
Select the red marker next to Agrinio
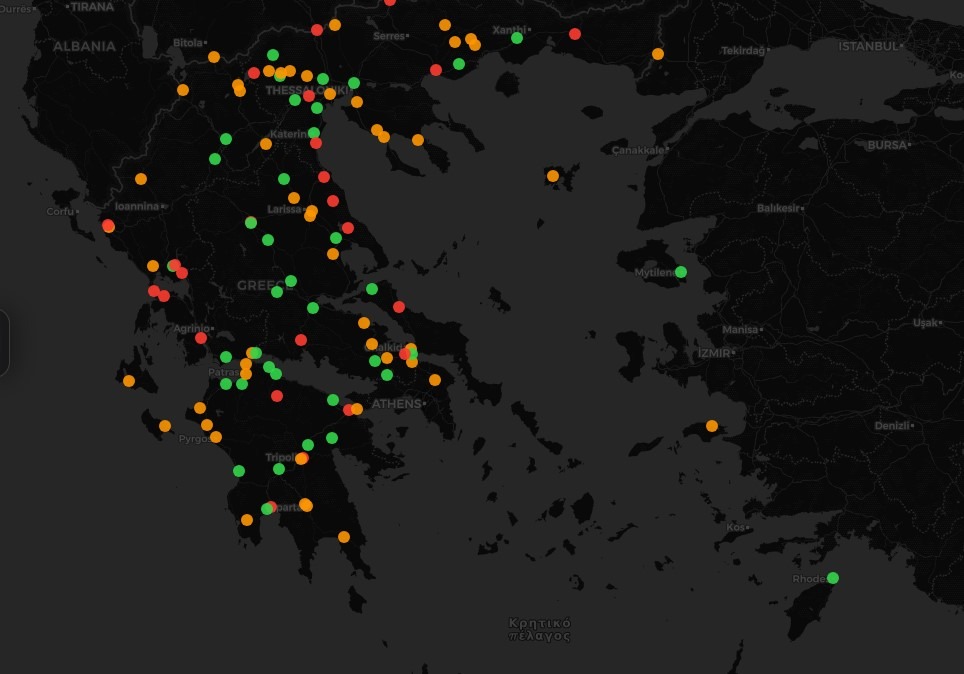[x=201, y=338]
